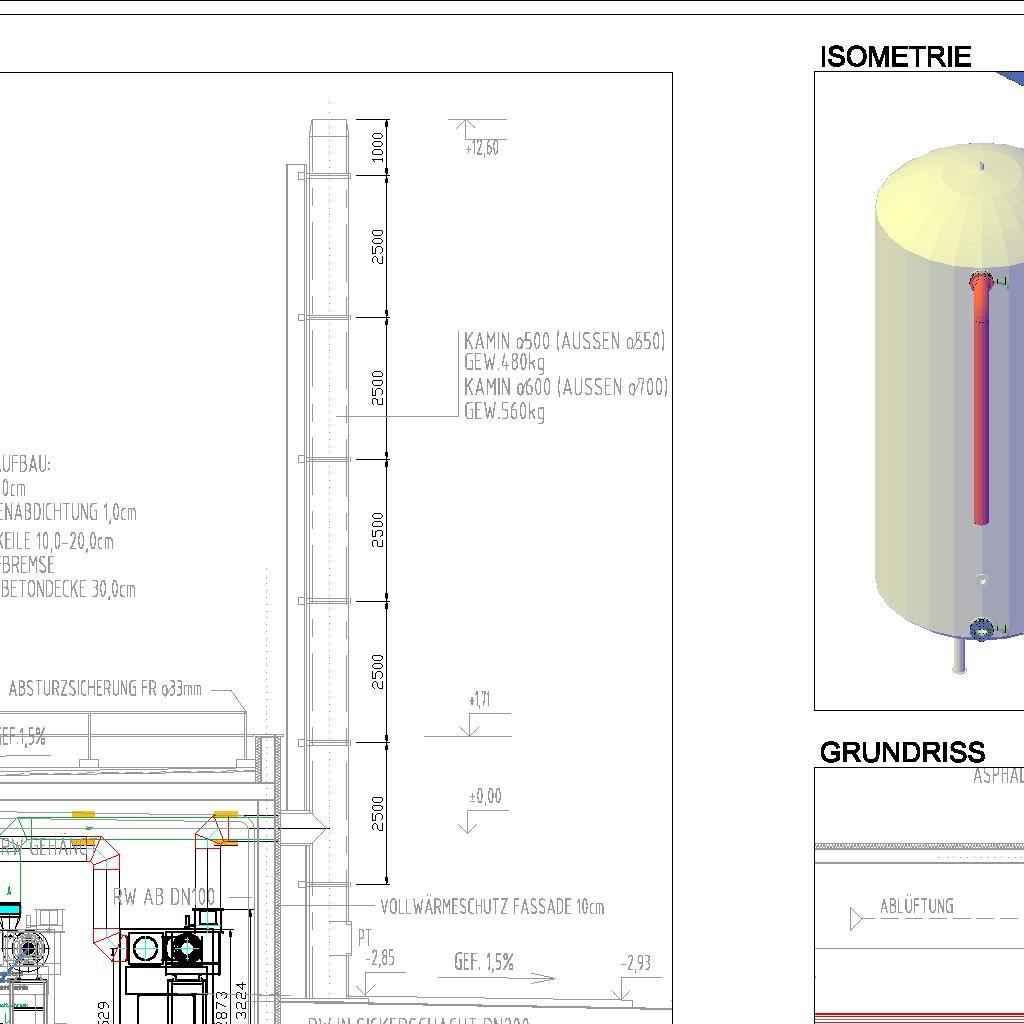Screen dimensions: 1024x1024
Task: Click the upper flange at pipe top
Action: coord(981,281)
